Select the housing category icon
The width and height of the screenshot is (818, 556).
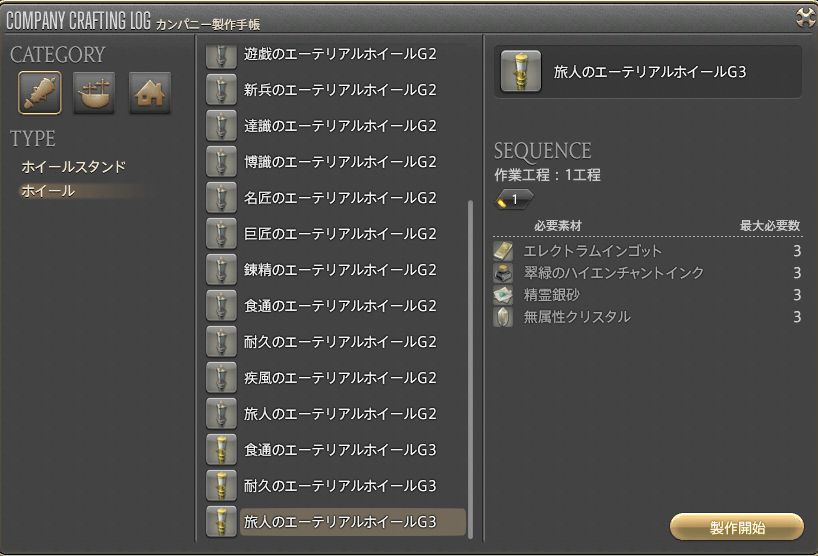coord(149,93)
